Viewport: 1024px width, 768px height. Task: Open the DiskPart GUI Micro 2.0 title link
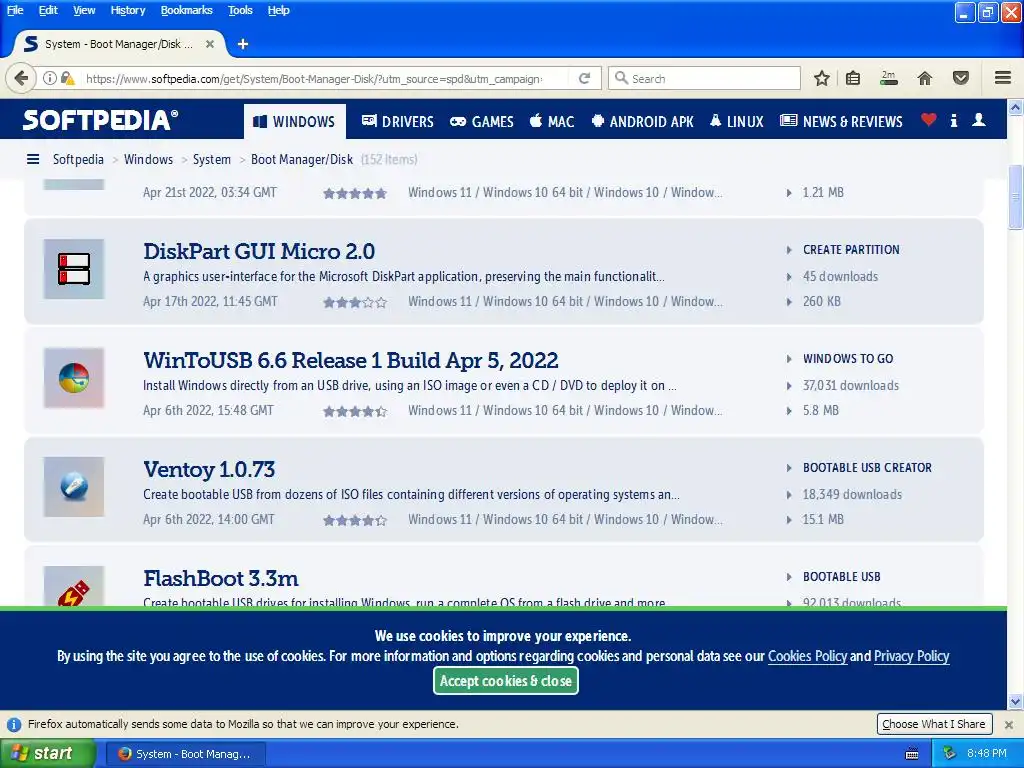pos(259,251)
